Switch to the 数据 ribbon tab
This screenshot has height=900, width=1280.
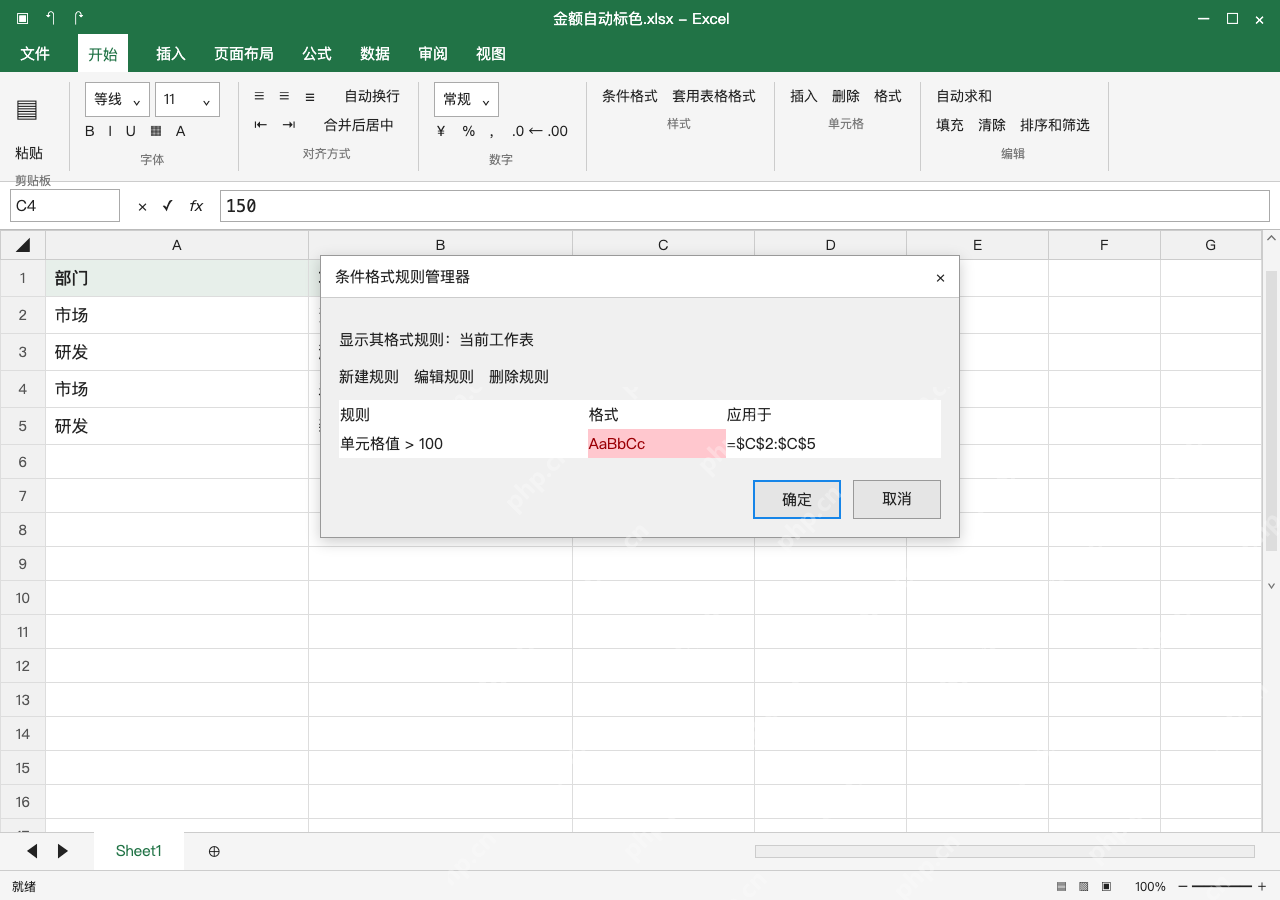point(375,54)
